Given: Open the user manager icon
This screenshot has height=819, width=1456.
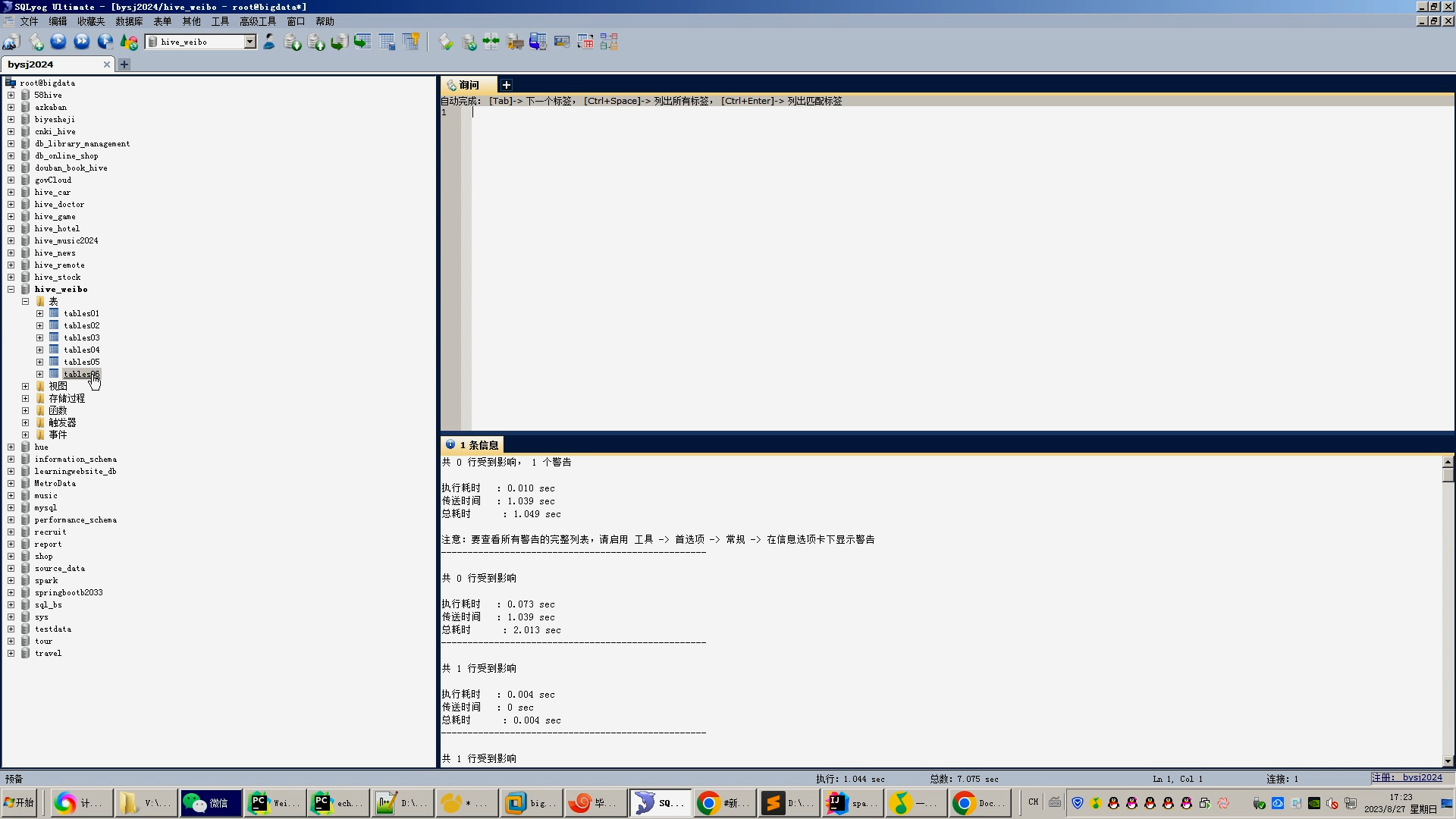Looking at the screenshot, I should pyautogui.click(x=269, y=42).
